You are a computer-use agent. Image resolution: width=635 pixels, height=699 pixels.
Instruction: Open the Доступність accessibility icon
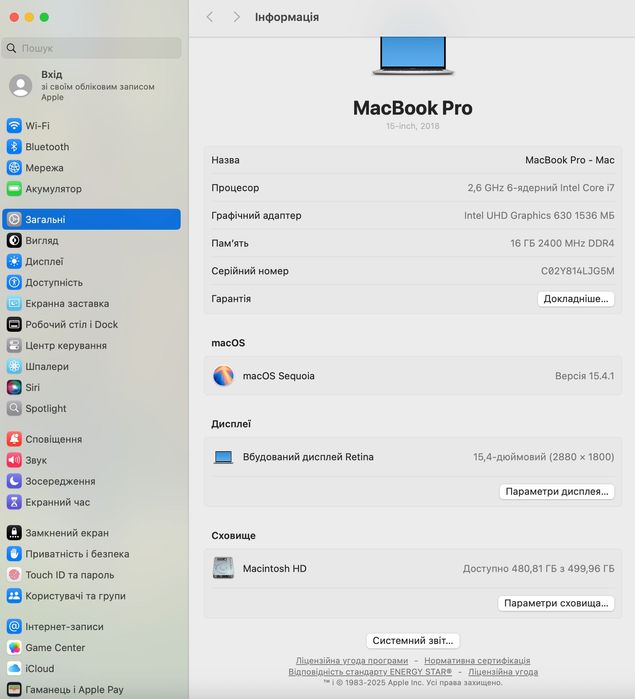pyautogui.click(x=14, y=282)
